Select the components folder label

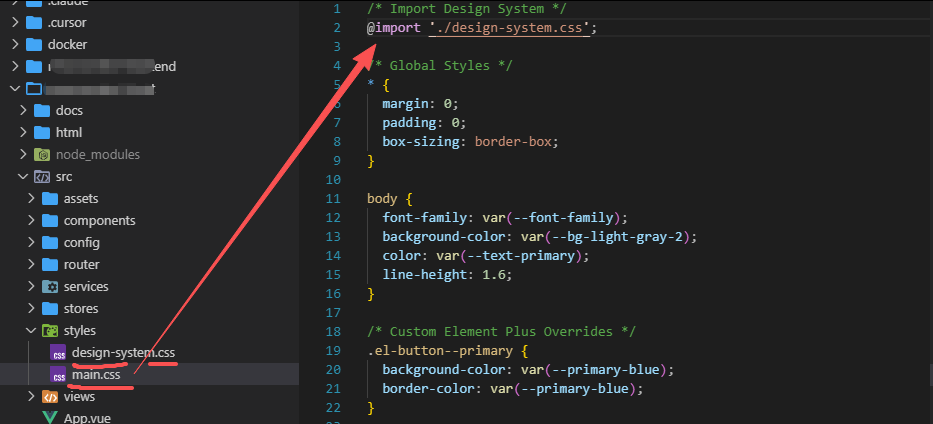(99, 221)
